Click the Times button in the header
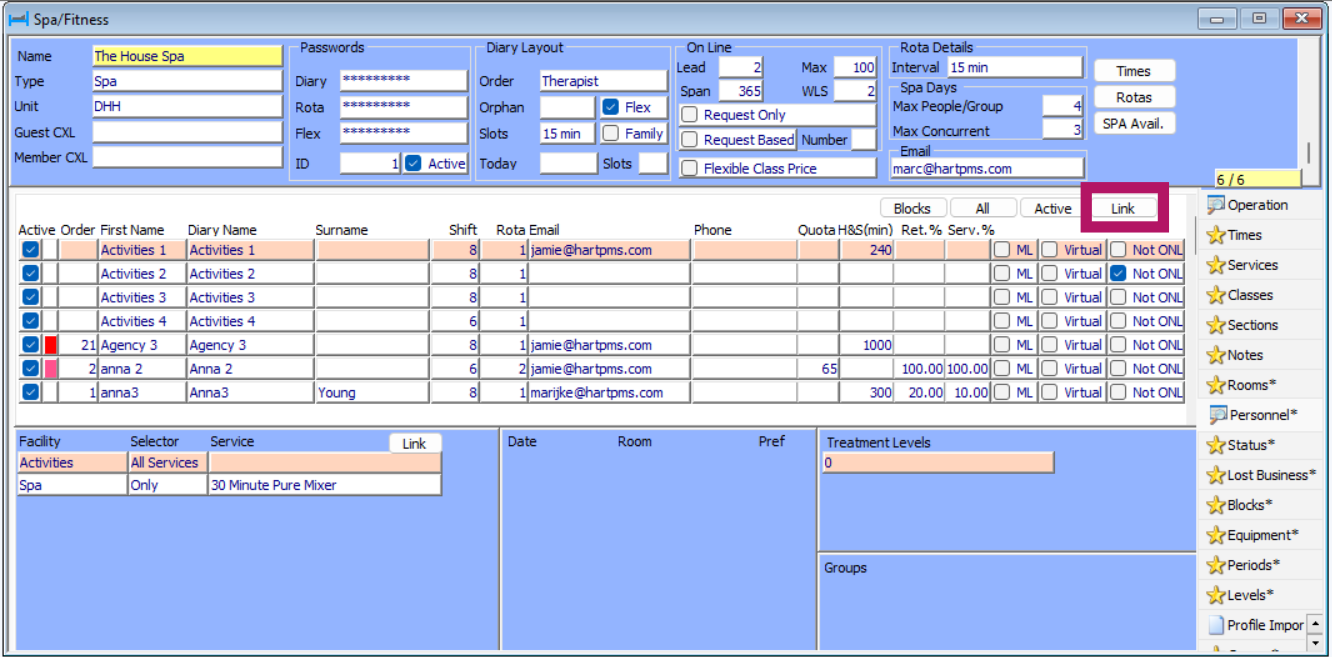The height and width of the screenshot is (657, 1332). coord(1133,71)
